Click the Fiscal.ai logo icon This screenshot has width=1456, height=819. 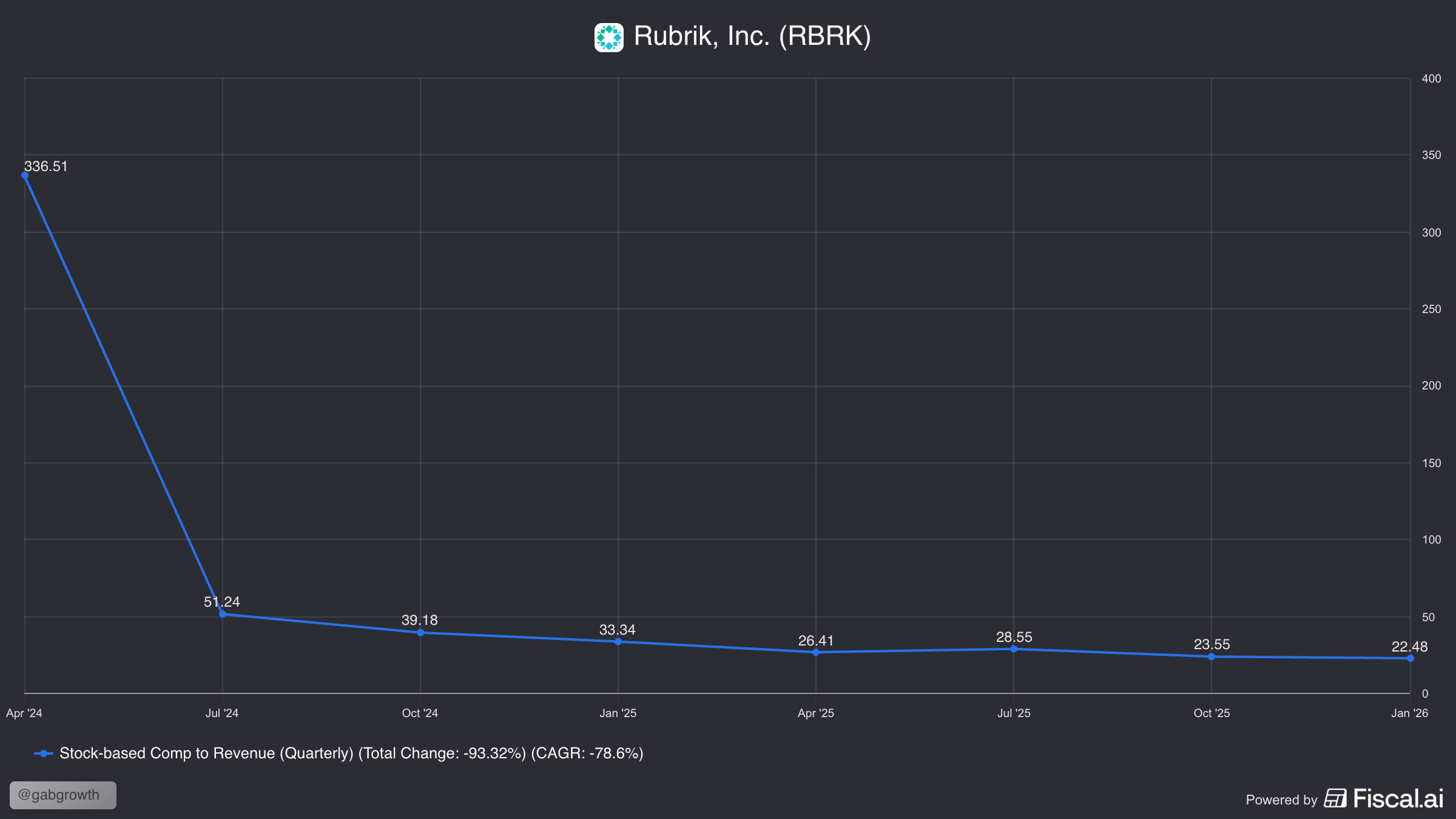point(1335,798)
